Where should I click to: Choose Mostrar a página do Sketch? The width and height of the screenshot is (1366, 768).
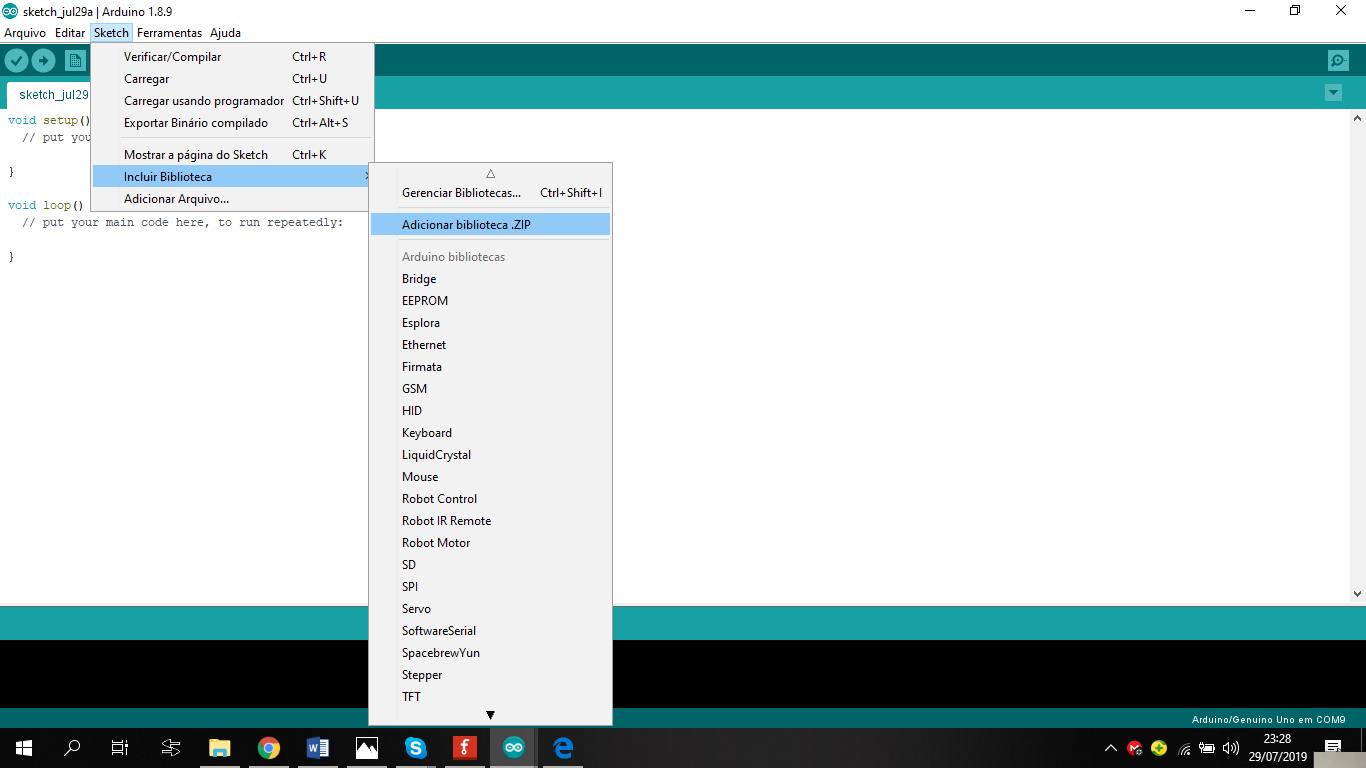click(233, 155)
